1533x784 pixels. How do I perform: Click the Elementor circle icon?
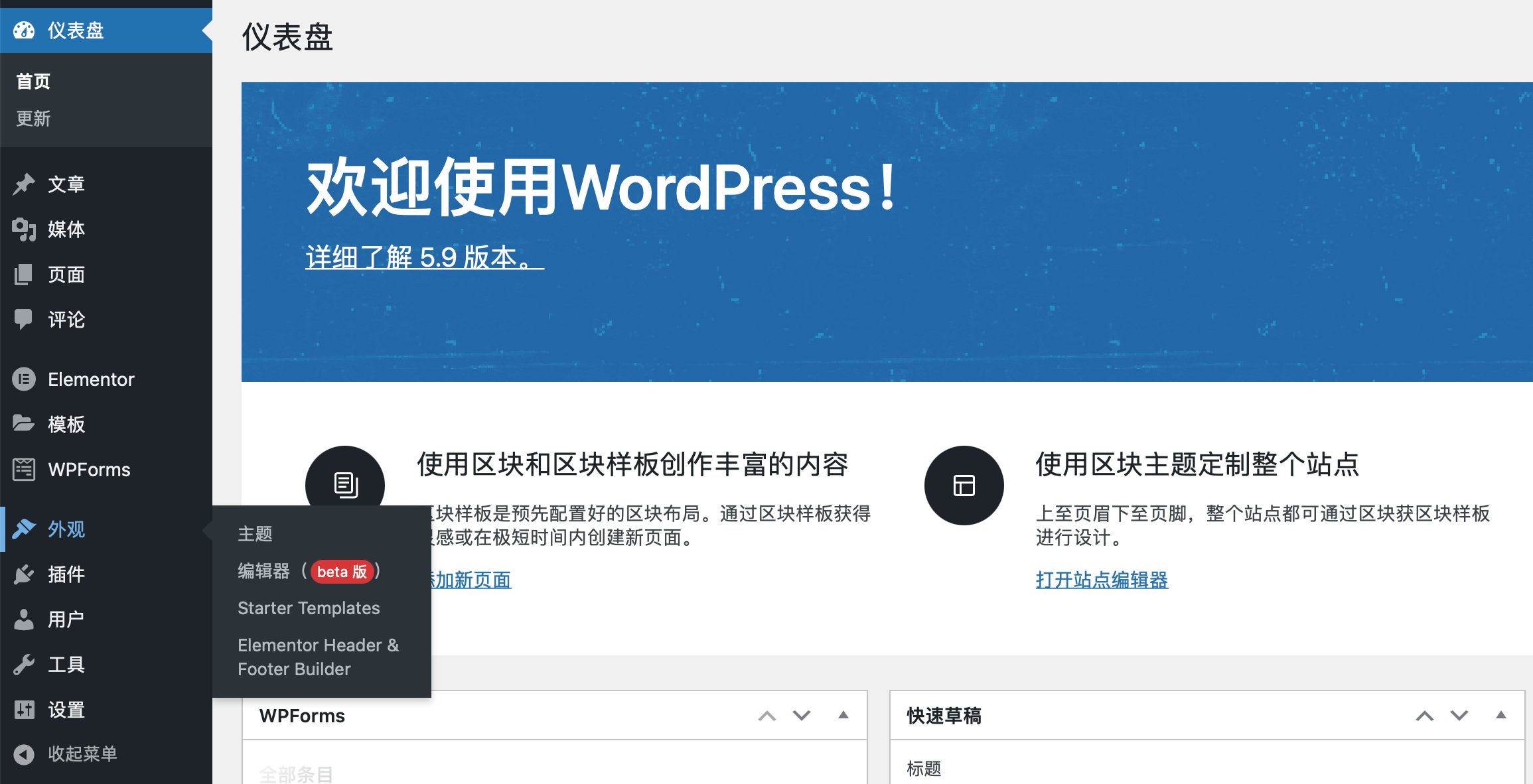[x=24, y=379]
